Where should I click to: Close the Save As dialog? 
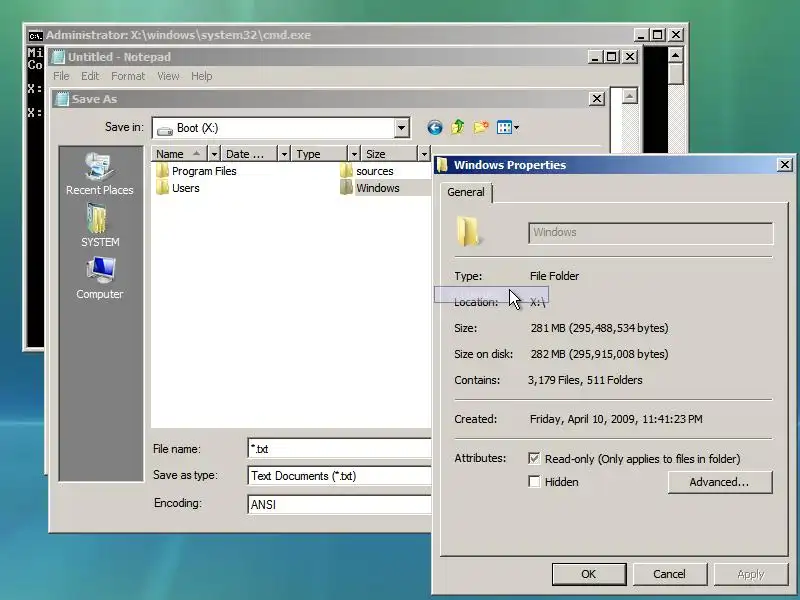click(x=597, y=98)
